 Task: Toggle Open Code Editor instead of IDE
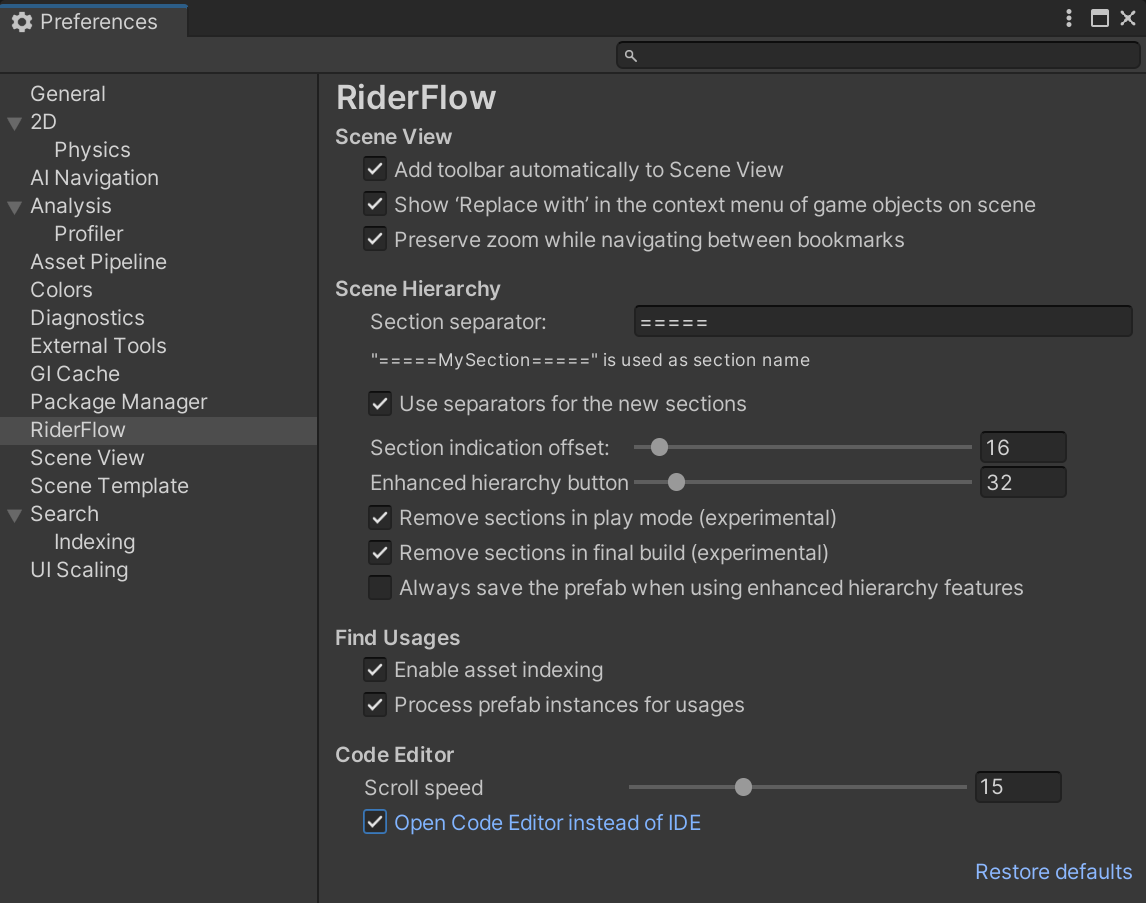[375, 823]
